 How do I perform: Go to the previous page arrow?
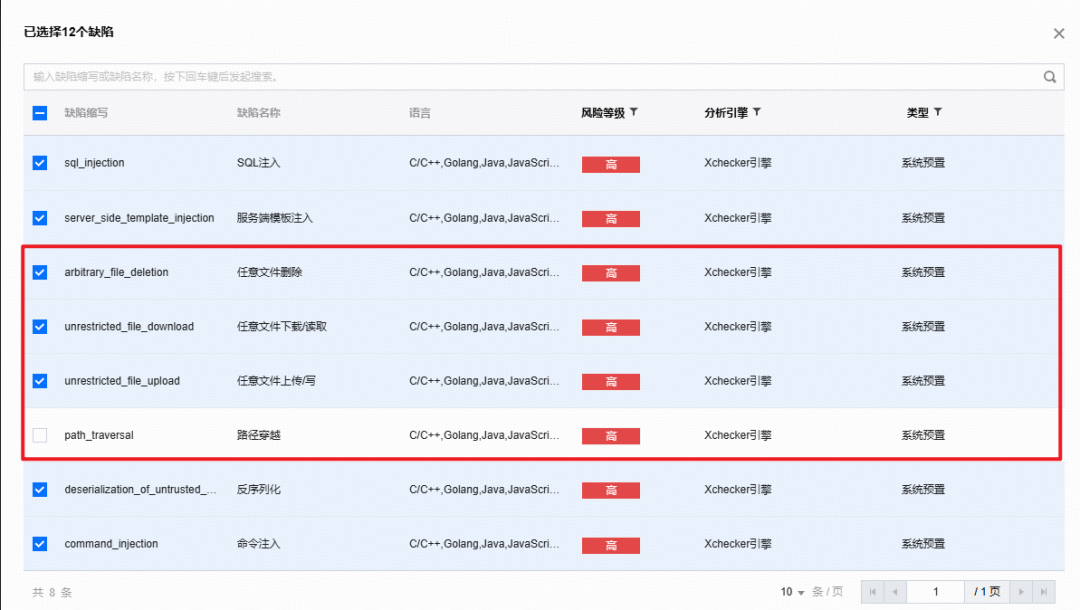895,592
